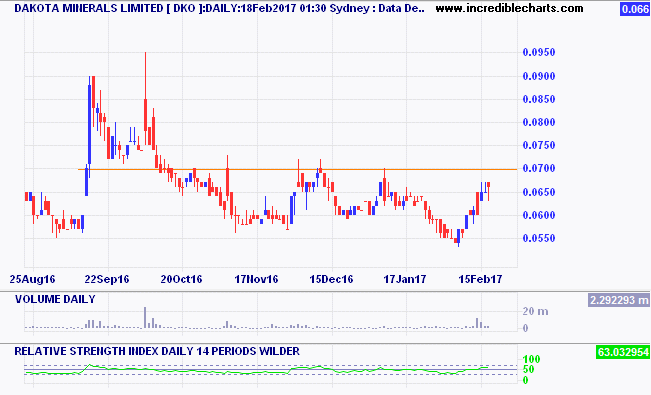Click the 25Aug16 date axis label

pyautogui.click(x=32, y=279)
